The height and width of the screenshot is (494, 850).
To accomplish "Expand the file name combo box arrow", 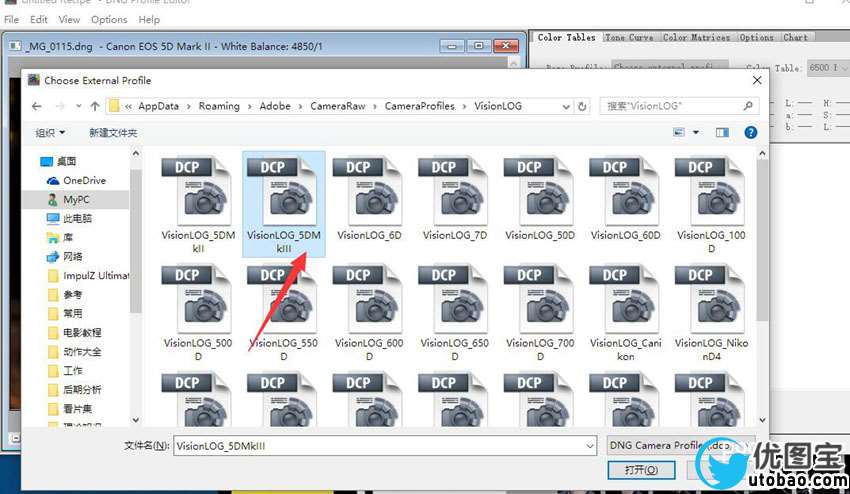I will pyautogui.click(x=590, y=446).
